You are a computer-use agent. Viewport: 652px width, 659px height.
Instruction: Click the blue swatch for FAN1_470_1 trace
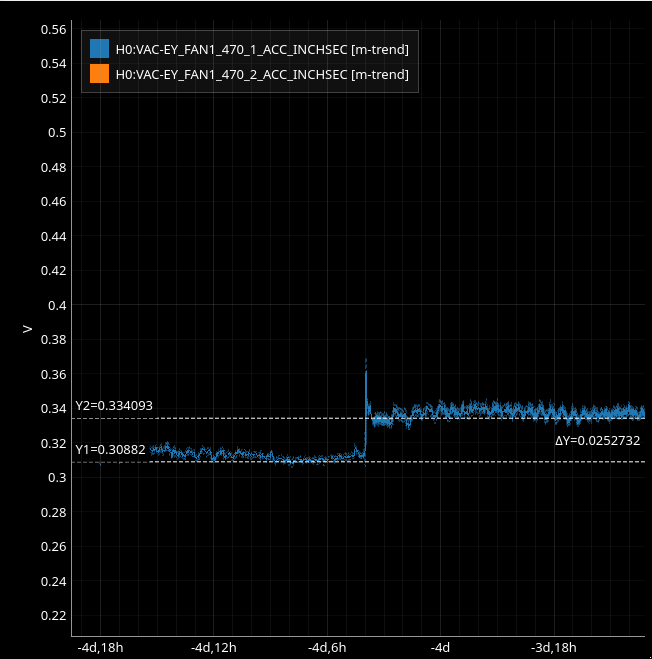tap(99, 49)
